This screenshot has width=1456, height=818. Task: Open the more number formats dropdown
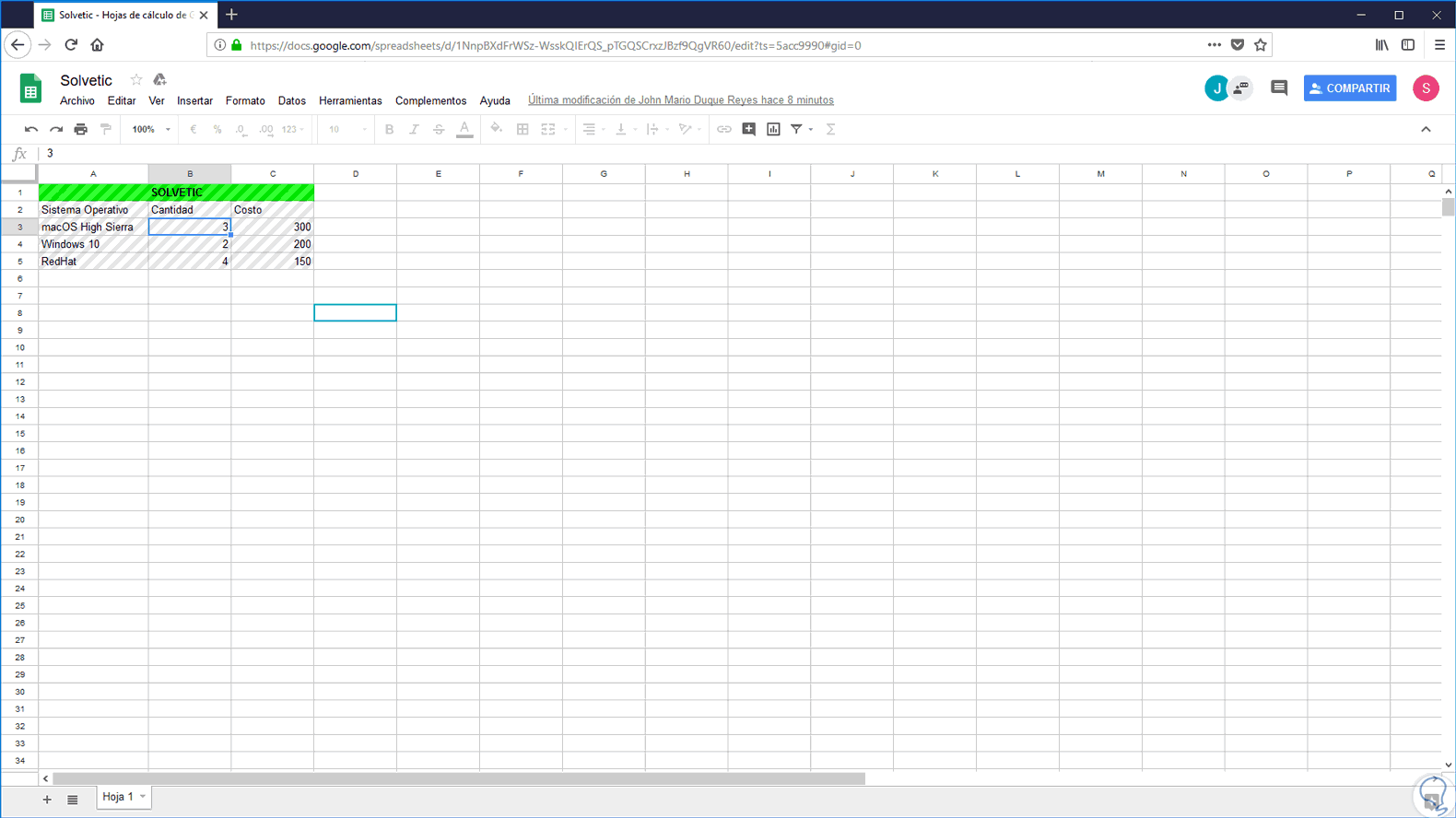(293, 130)
